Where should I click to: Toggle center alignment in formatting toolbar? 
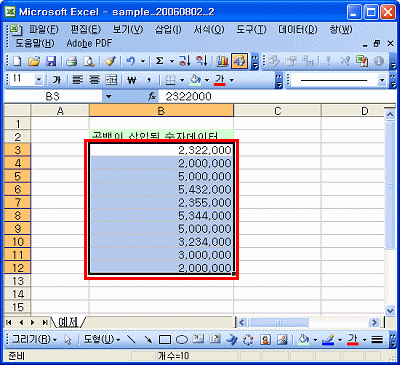95,80
